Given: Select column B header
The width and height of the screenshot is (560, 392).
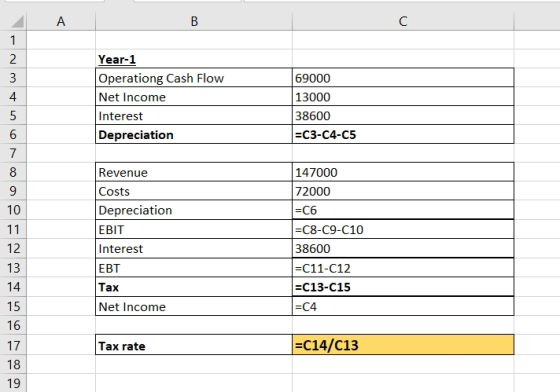Looking at the screenshot, I should (194, 21).
